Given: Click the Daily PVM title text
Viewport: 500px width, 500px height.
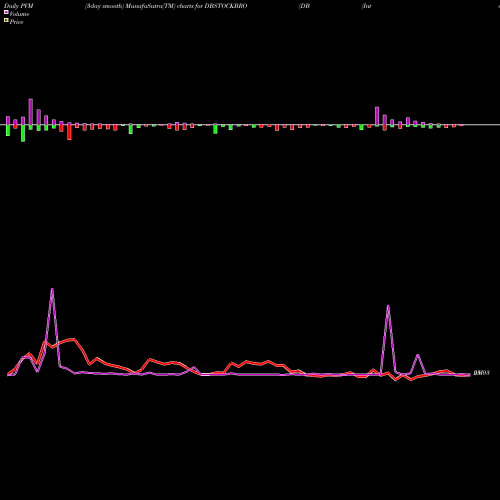Looking at the screenshot, I should pos(19,6).
